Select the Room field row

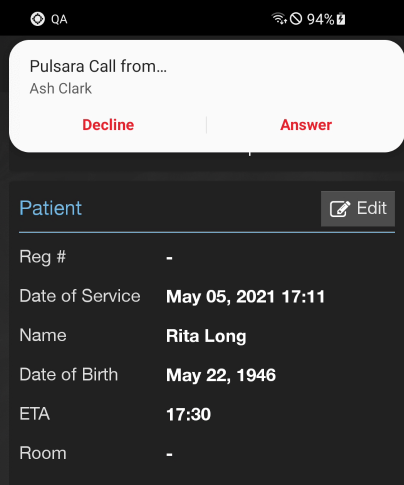pyautogui.click(x=207, y=454)
